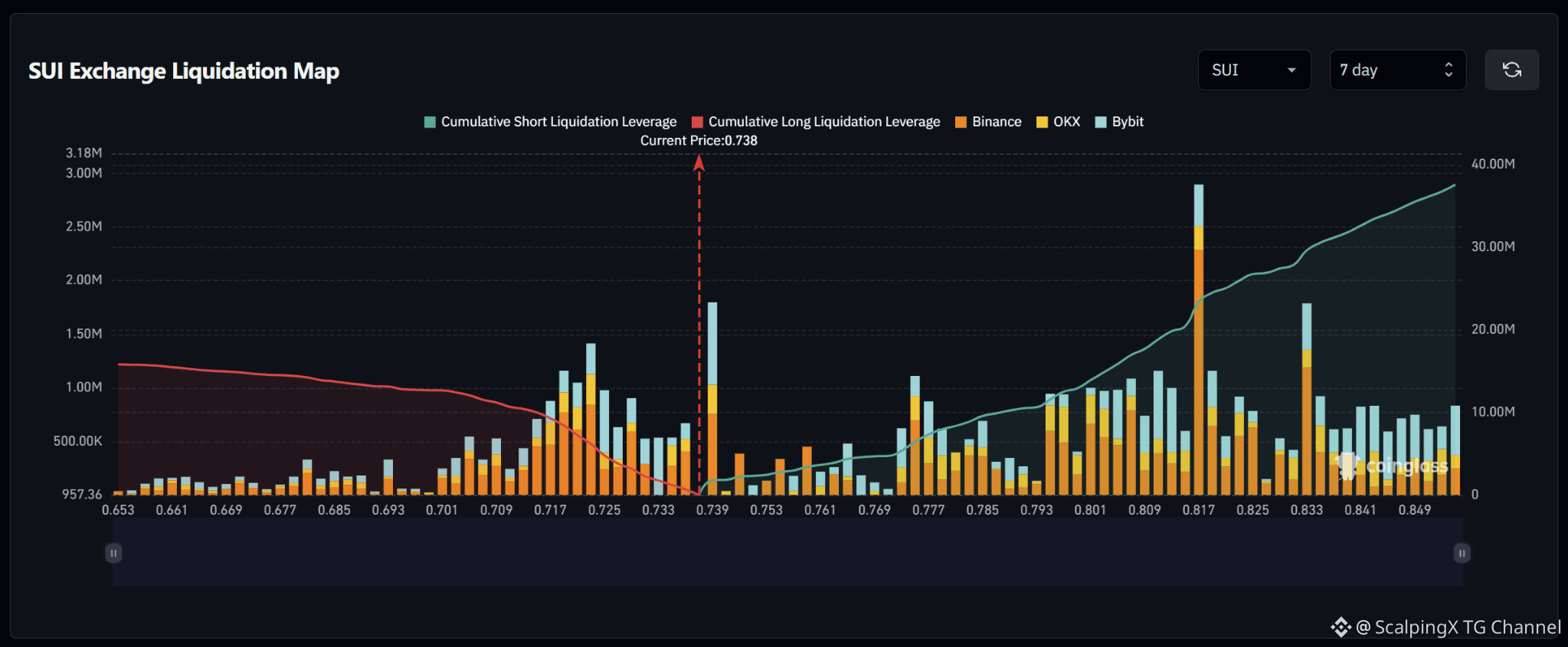Click the 0.825 price axis label
The height and width of the screenshot is (647, 1568).
tap(1252, 510)
